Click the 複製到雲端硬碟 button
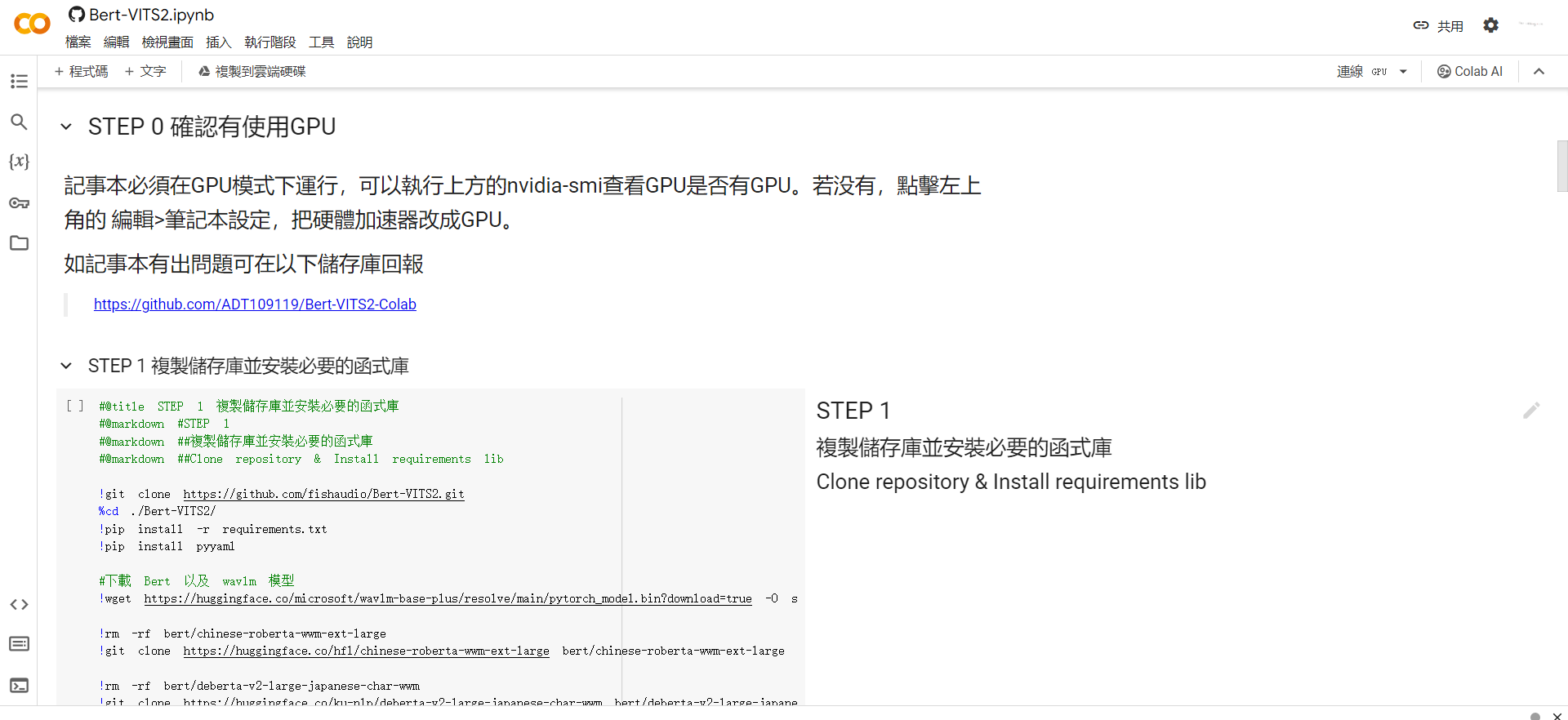1568x720 pixels. [x=252, y=72]
